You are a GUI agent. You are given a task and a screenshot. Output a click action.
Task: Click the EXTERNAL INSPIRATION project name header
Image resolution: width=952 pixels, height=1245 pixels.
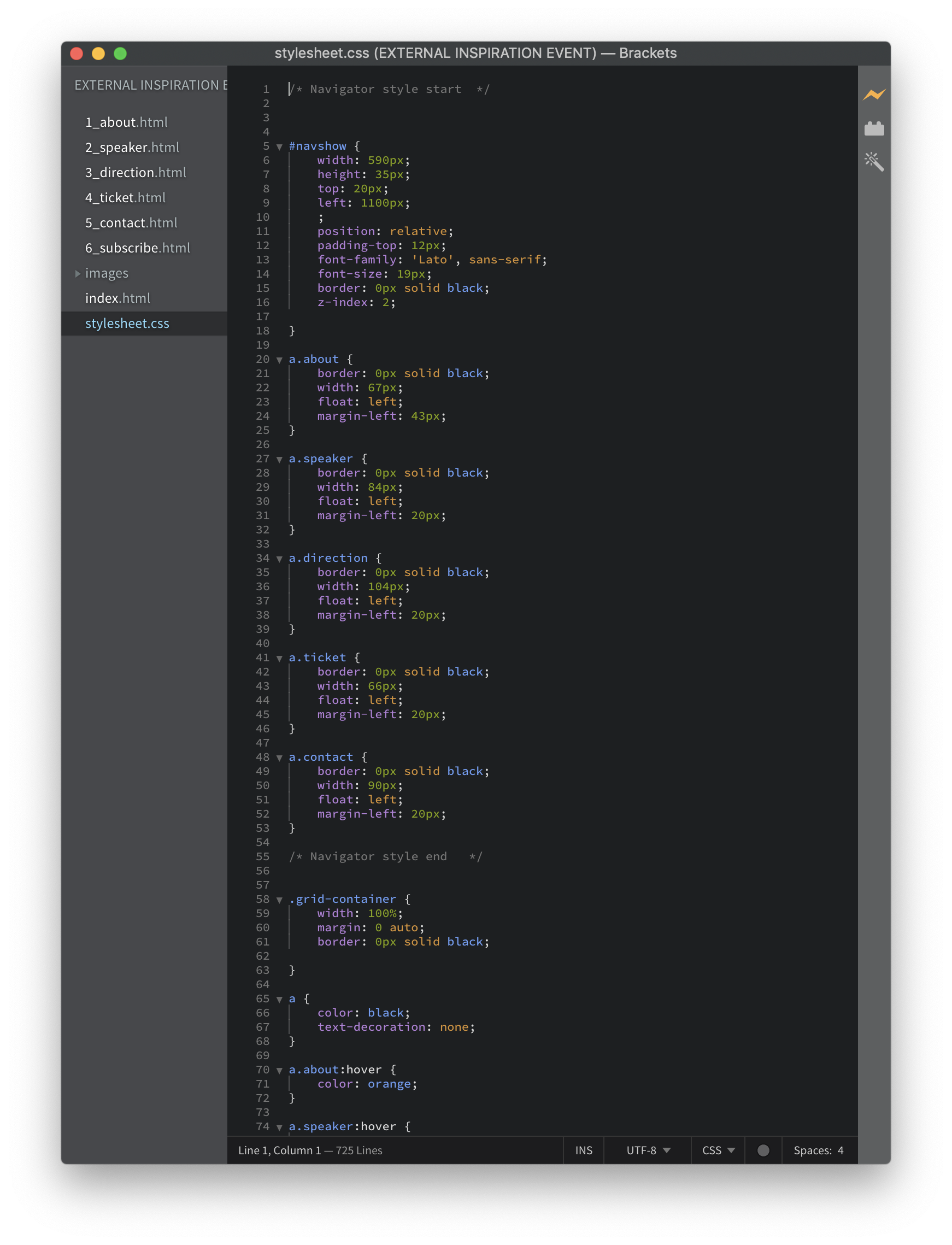click(x=150, y=85)
